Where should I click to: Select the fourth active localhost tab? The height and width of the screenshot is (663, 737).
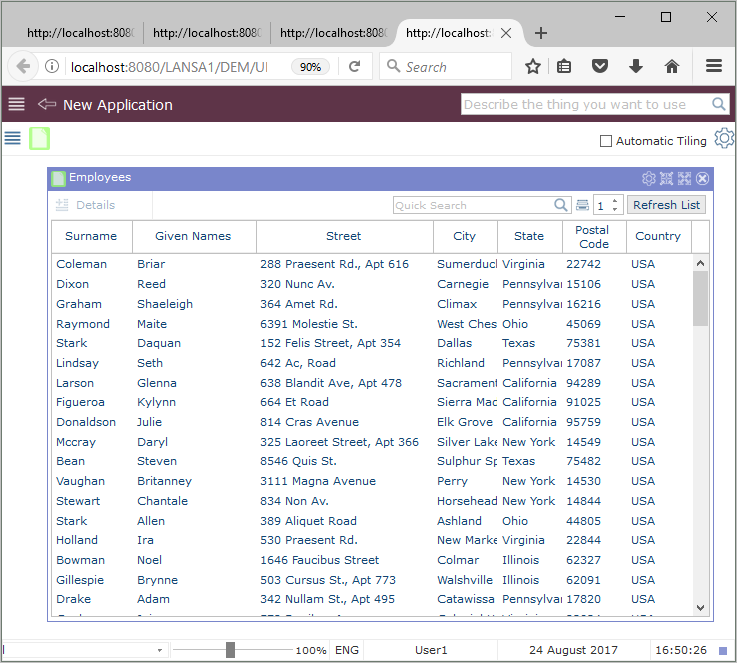pos(448,33)
